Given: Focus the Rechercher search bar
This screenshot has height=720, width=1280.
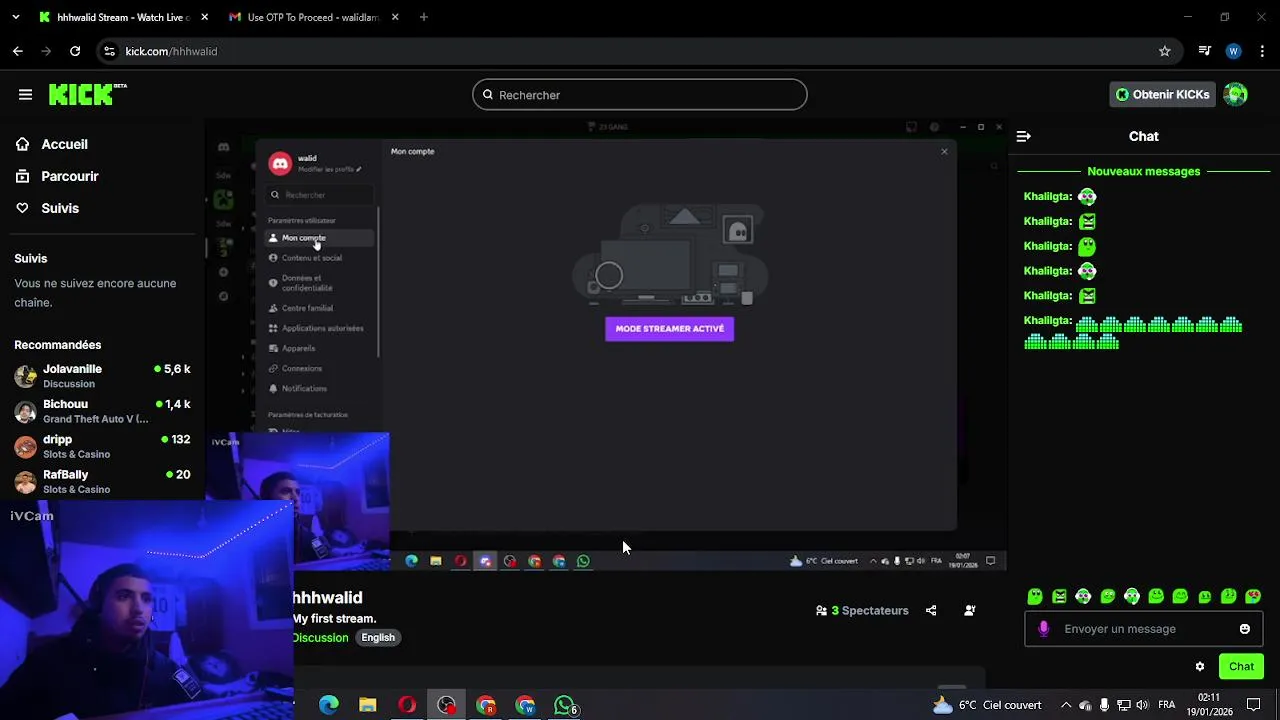Looking at the screenshot, I should pos(640,95).
